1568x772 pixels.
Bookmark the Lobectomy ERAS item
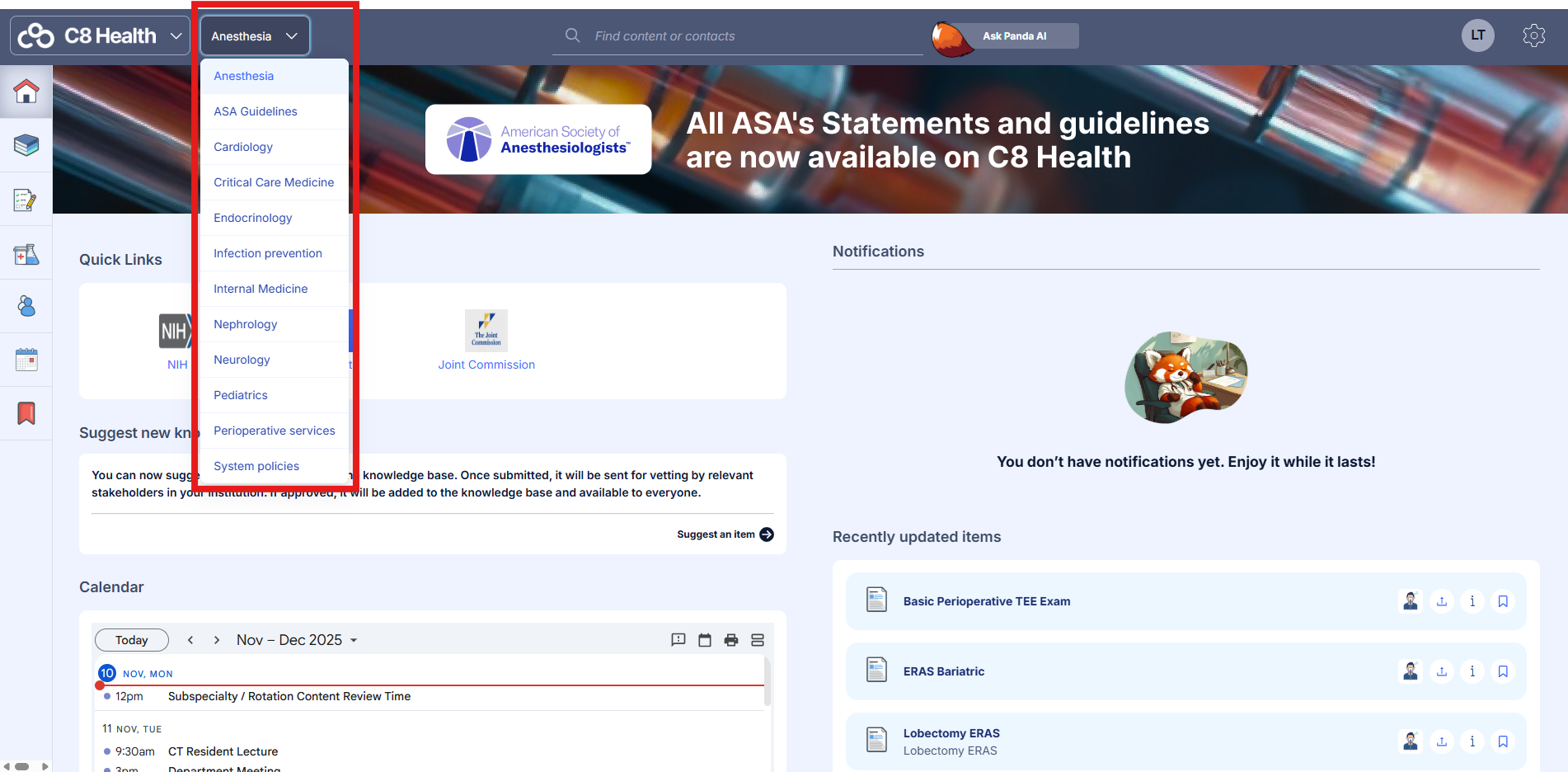pyautogui.click(x=1502, y=741)
